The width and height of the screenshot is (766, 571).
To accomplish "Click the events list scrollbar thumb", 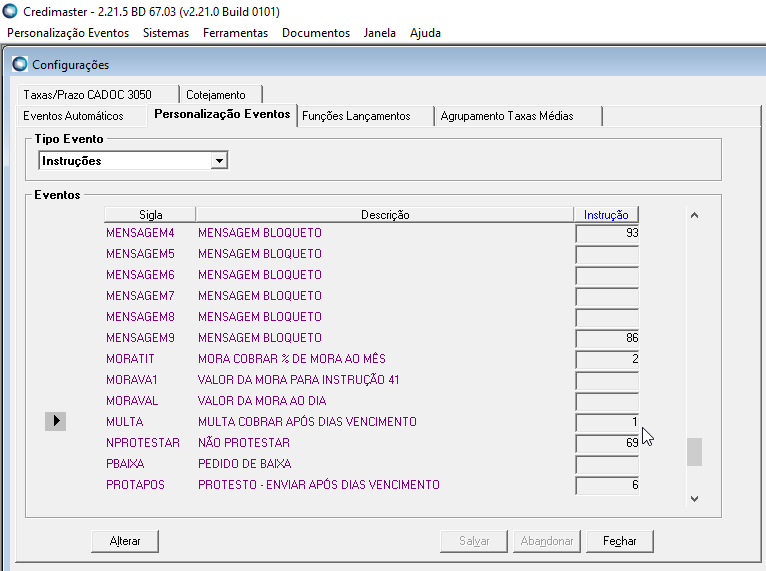I will [x=694, y=452].
